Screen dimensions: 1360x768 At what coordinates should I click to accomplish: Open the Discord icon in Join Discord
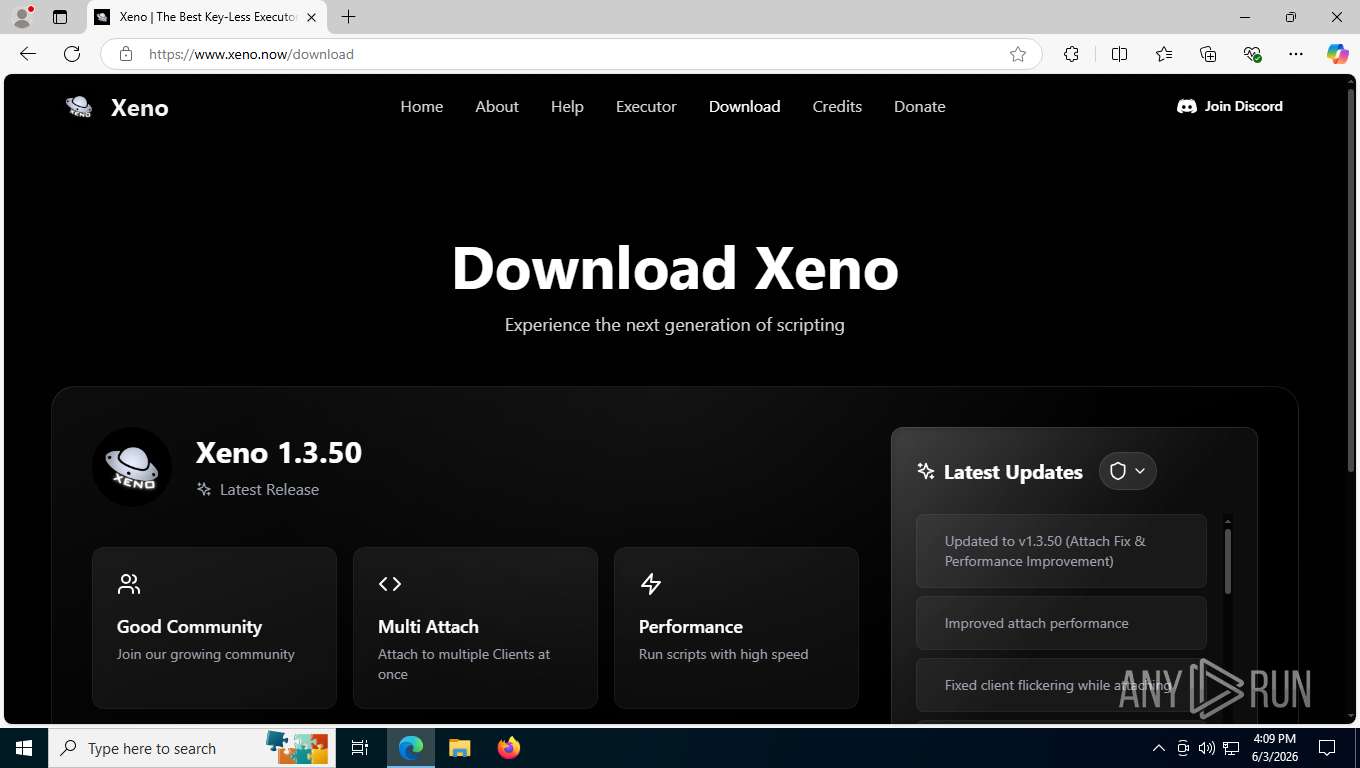[1187, 106]
